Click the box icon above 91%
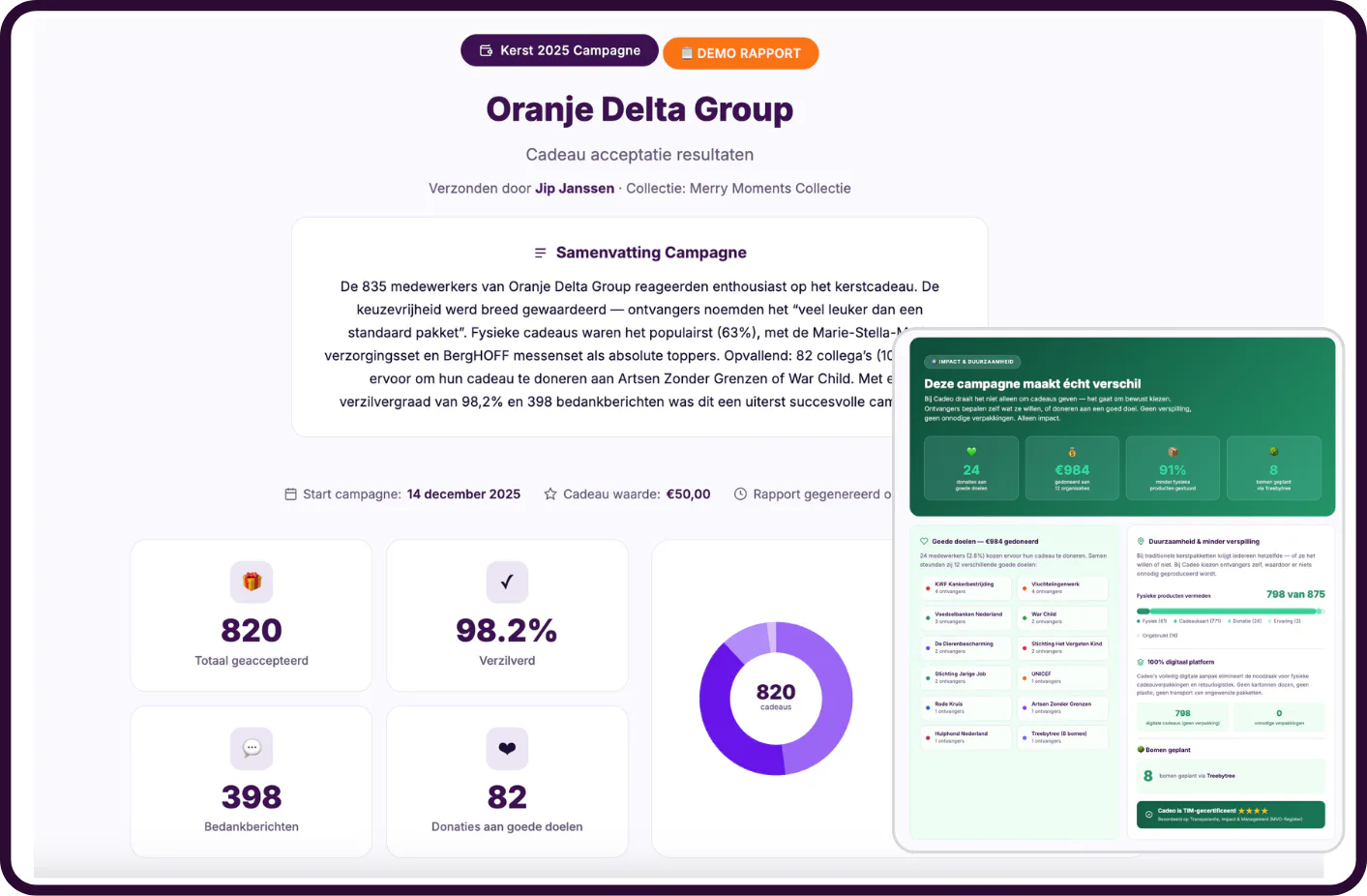Viewport: 1367px width, 896px height. (1173, 452)
